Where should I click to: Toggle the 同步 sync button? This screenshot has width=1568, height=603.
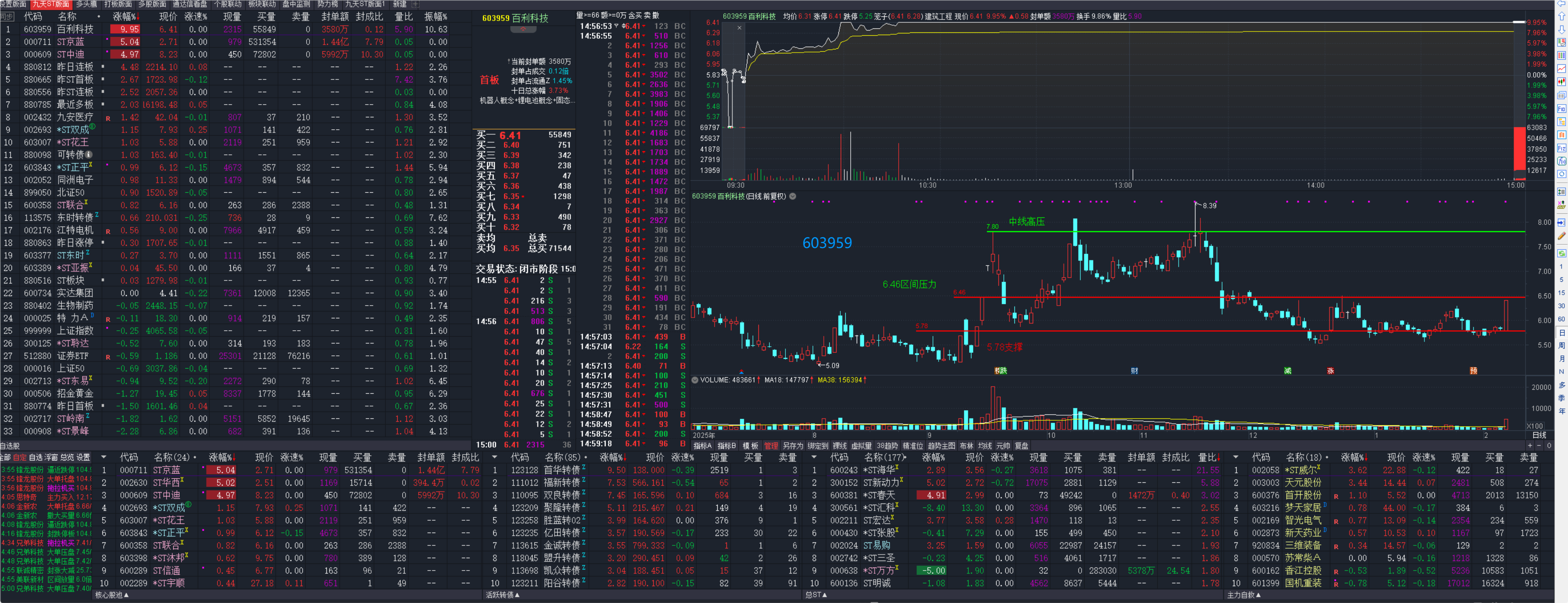(x=7, y=16)
